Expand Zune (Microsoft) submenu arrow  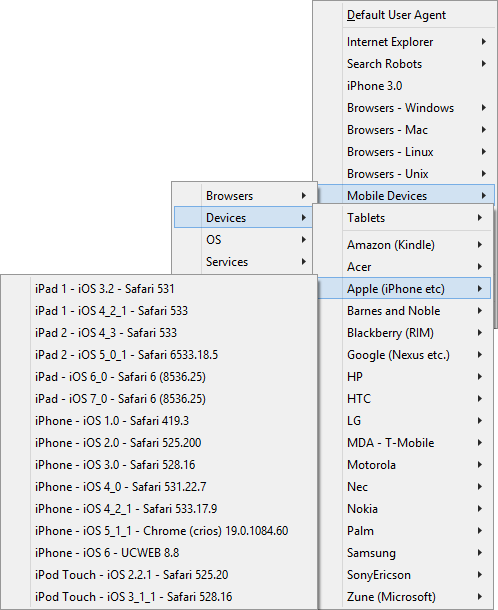(x=480, y=597)
